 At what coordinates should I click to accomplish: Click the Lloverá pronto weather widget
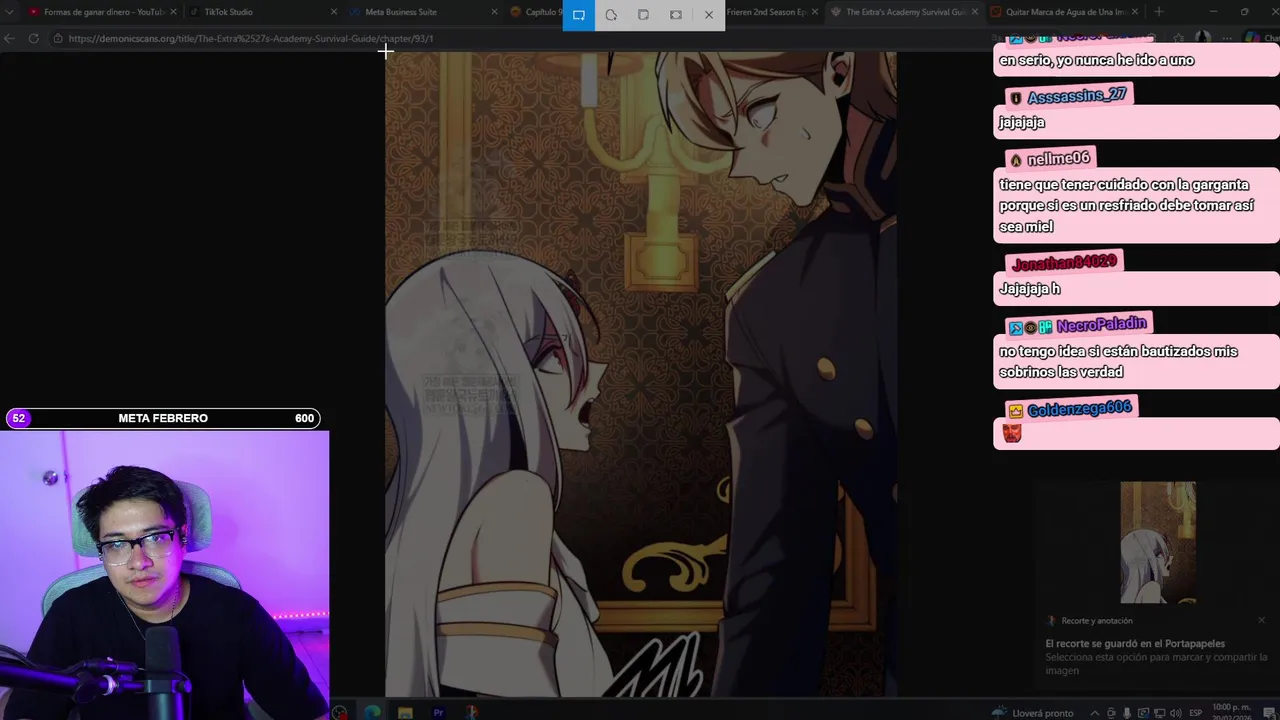(1034, 713)
